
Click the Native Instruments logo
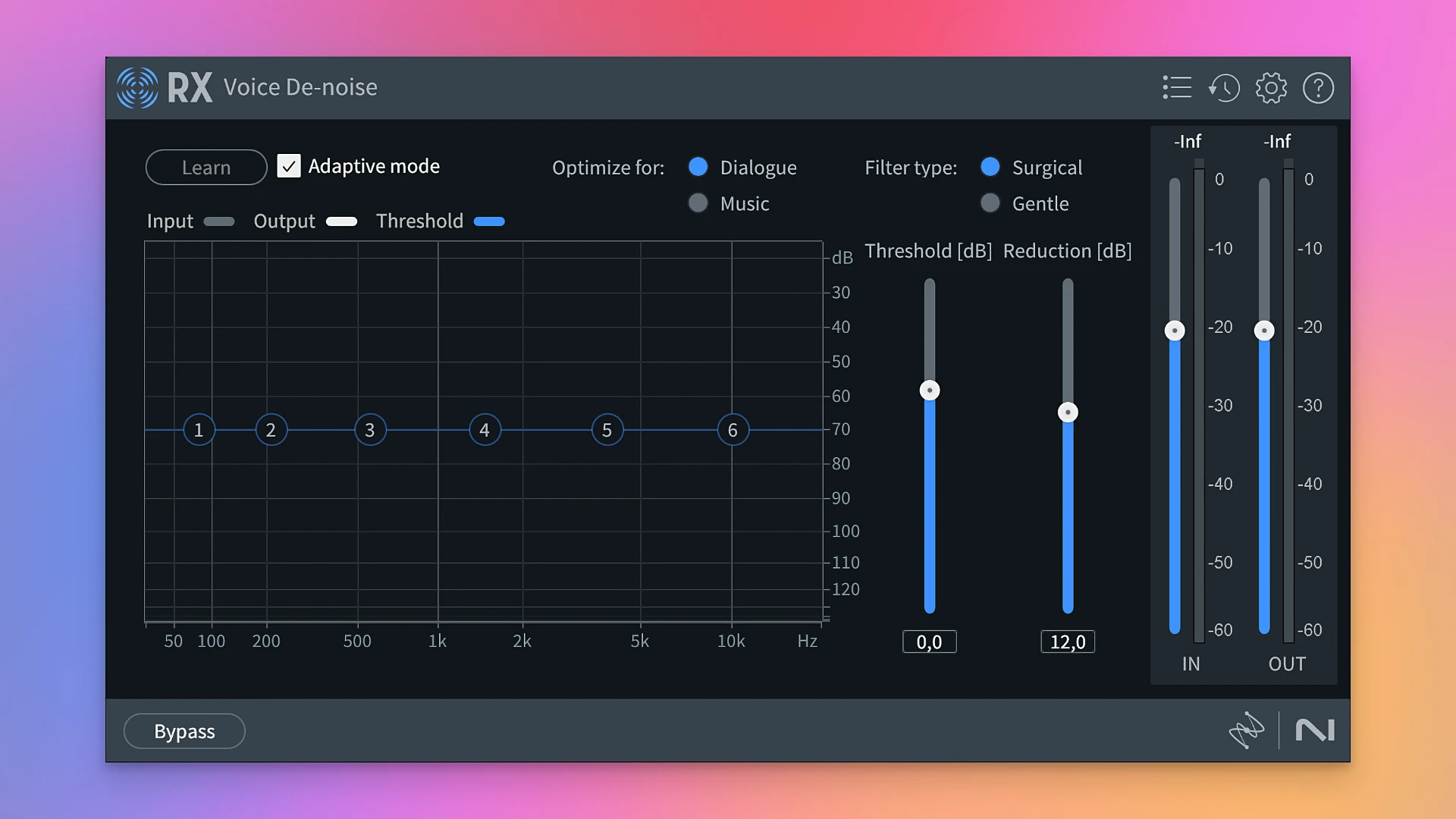tap(1316, 730)
